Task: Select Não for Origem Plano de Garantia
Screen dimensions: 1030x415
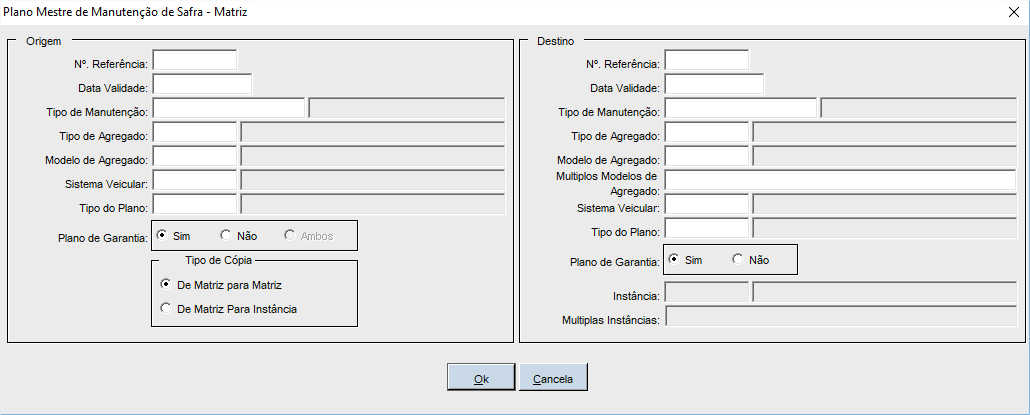Action: (226, 236)
